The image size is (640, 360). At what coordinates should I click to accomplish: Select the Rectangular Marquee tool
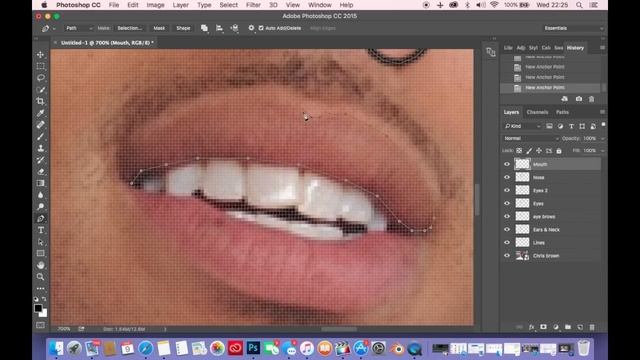click(40, 66)
